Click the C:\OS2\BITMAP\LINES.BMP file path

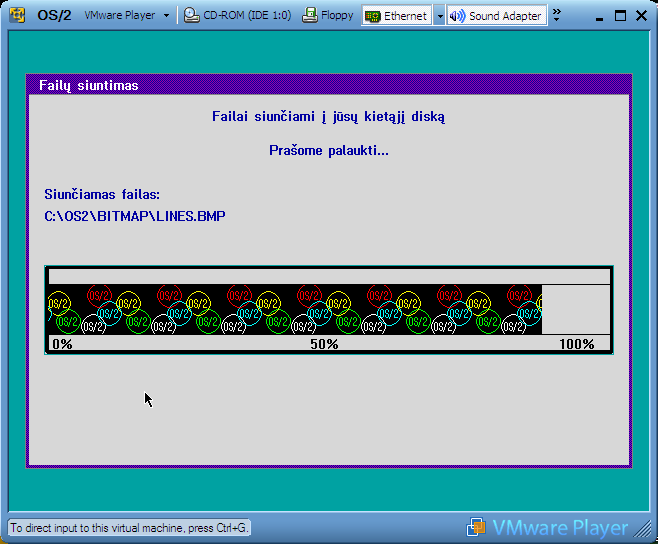(135, 216)
